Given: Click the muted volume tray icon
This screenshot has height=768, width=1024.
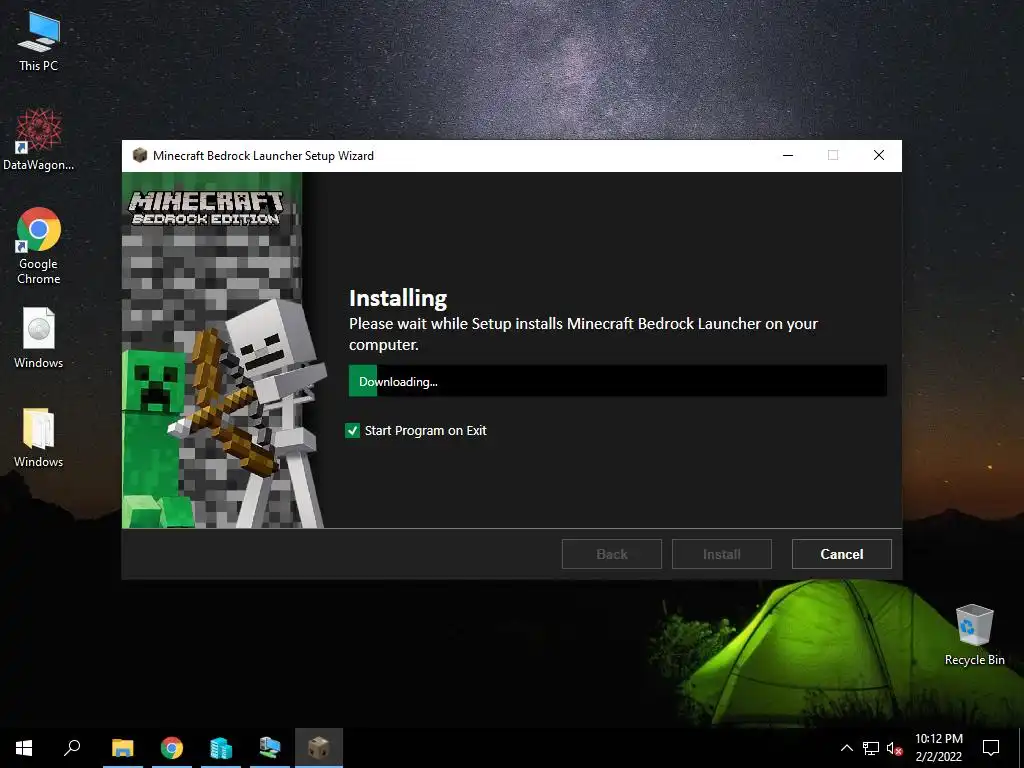Looking at the screenshot, I should coord(894,748).
